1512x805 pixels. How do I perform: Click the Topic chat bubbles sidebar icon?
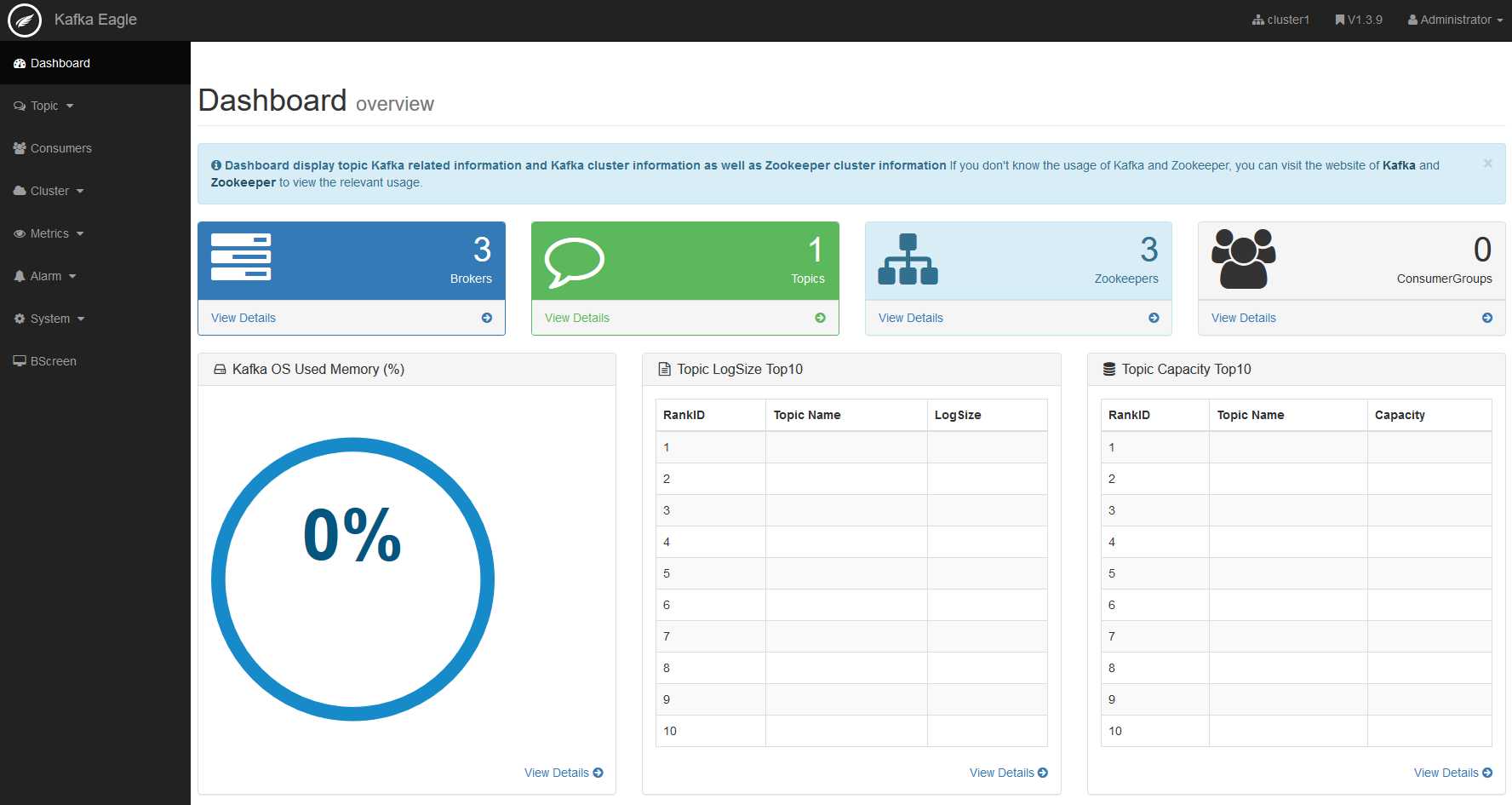pyautogui.click(x=20, y=106)
